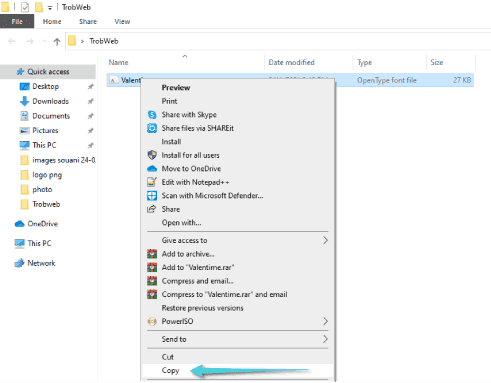The height and width of the screenshot is (383, 491).
Task: Open the File tab
Action: 17,22
